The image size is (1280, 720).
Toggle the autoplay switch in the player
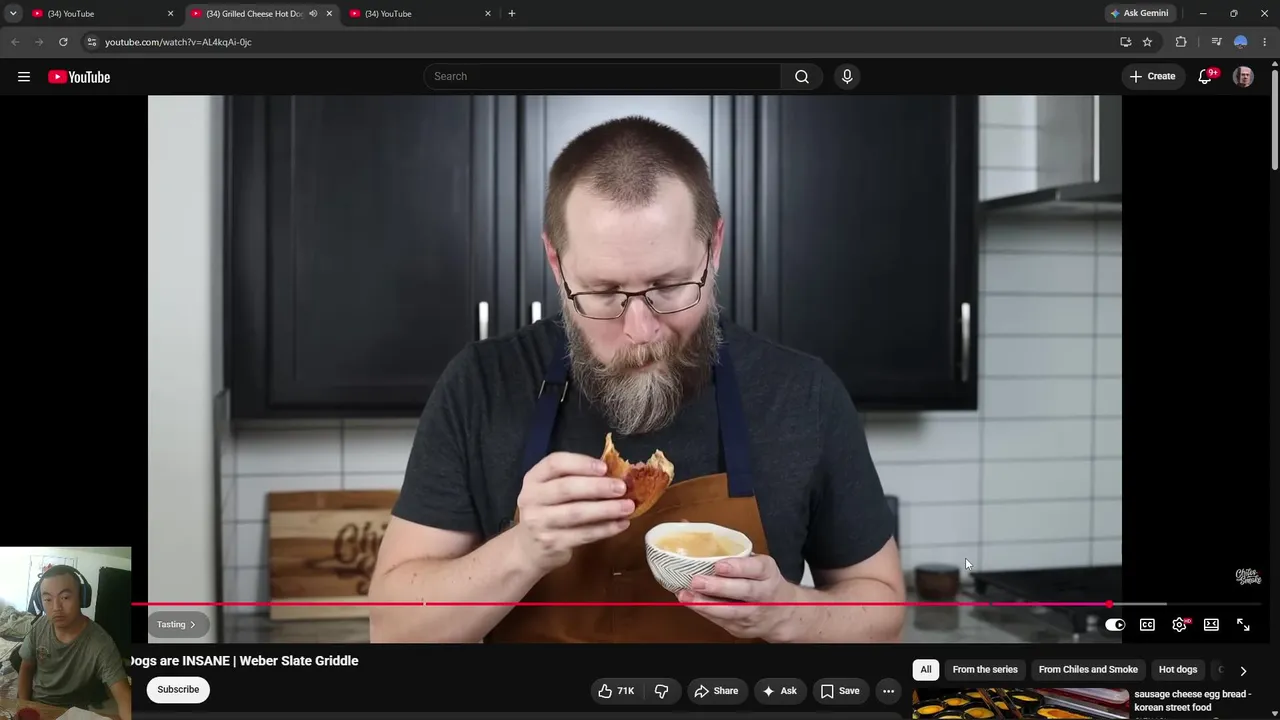(x=1115, y=625)
